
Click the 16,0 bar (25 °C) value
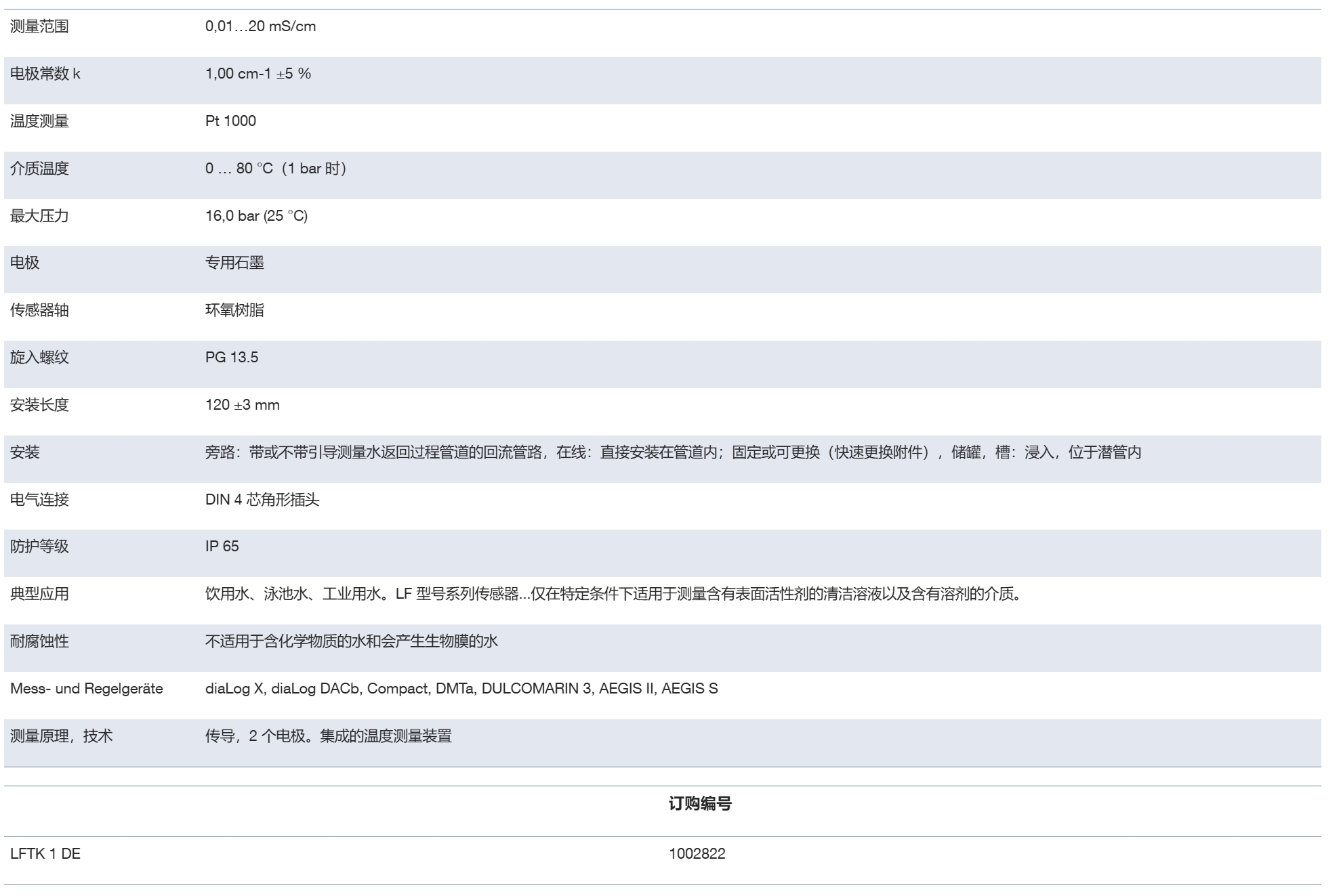(x=256, y=216)
